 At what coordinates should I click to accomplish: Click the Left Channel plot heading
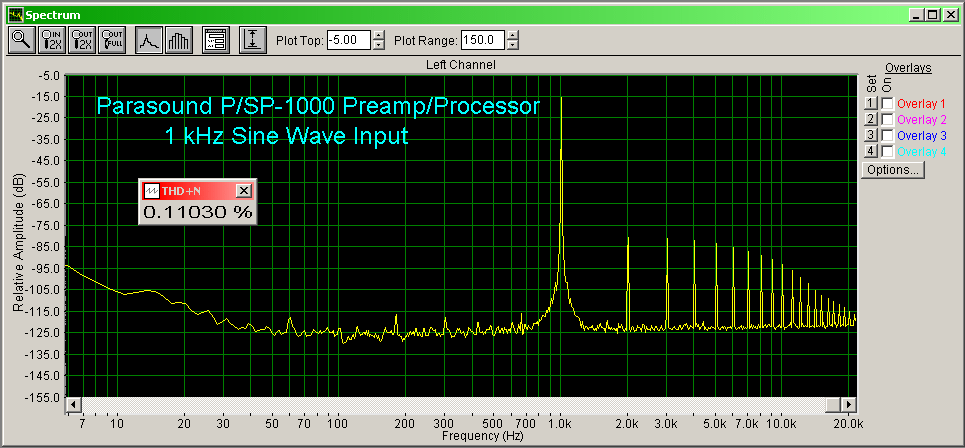[x=460, y=64]
